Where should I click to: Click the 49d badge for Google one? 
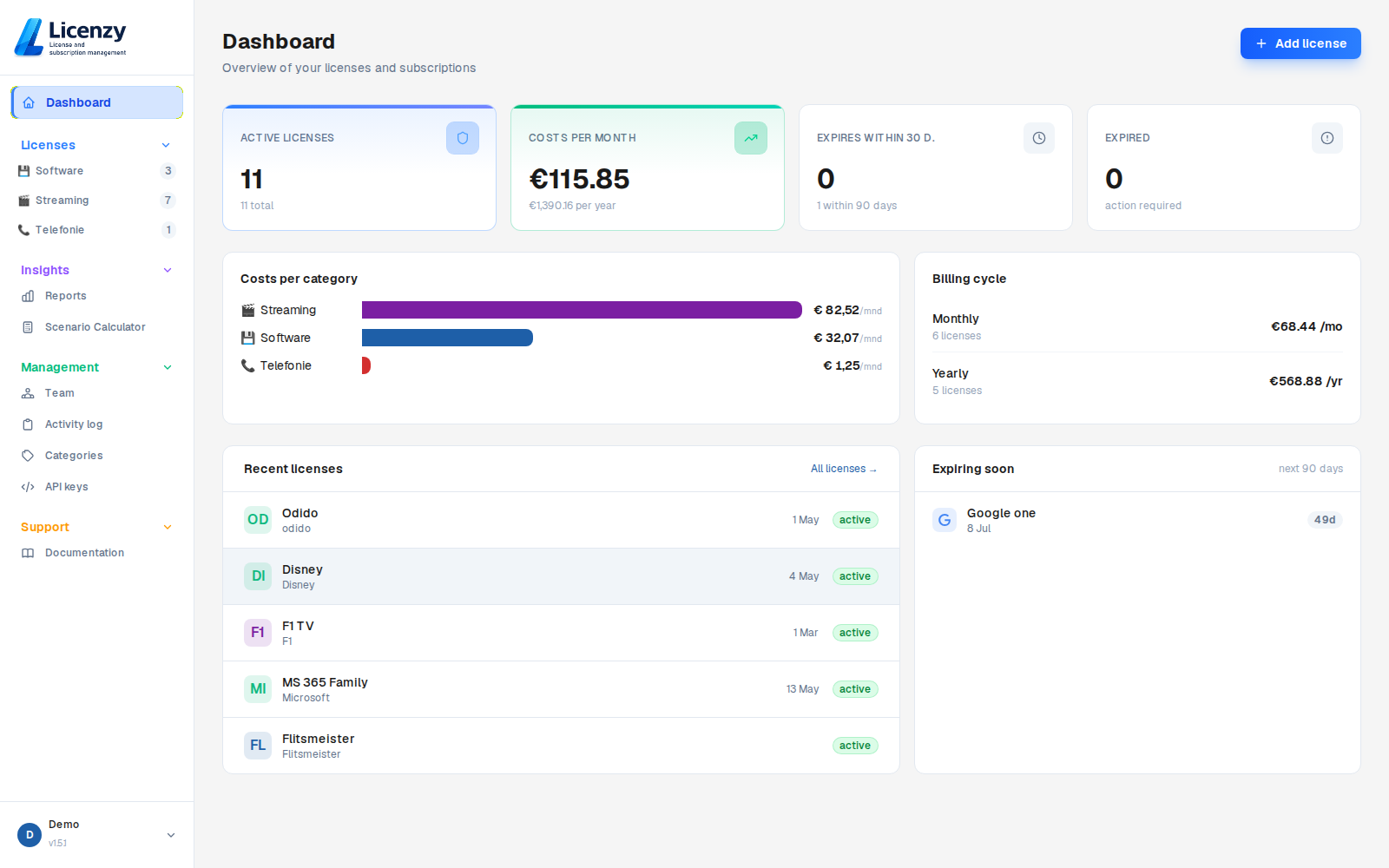pos(1325,520)
